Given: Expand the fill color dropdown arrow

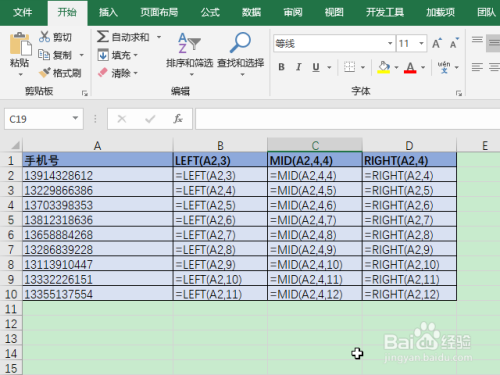Looking at the screenshot, I should click(x=396, y=67).
